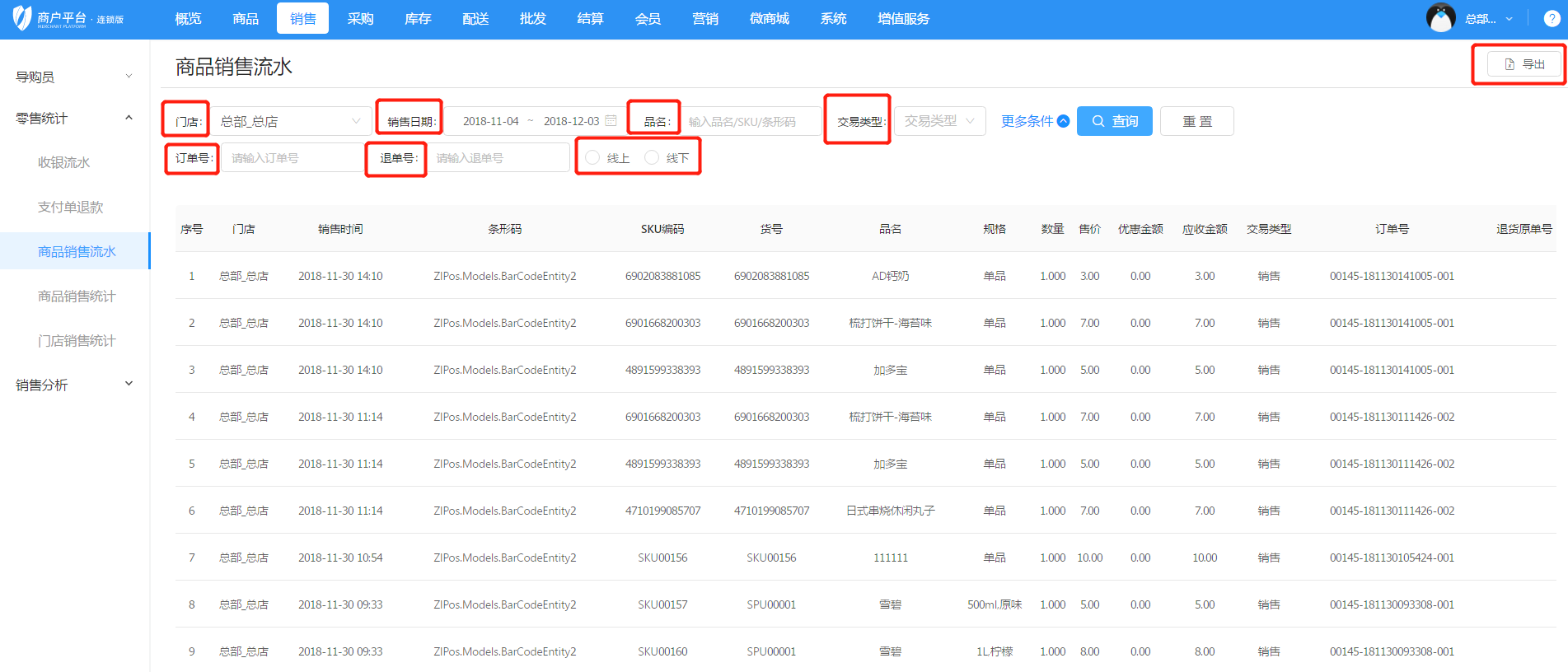Open the 门店 store dropdown
The width and height of the screenshot is (1568, 672).
coord(291,121)
